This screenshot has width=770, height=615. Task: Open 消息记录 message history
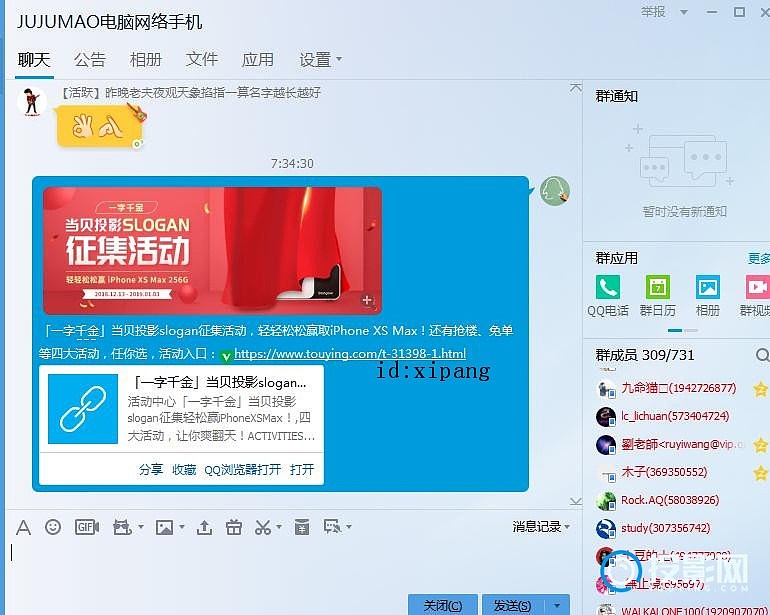537,527
